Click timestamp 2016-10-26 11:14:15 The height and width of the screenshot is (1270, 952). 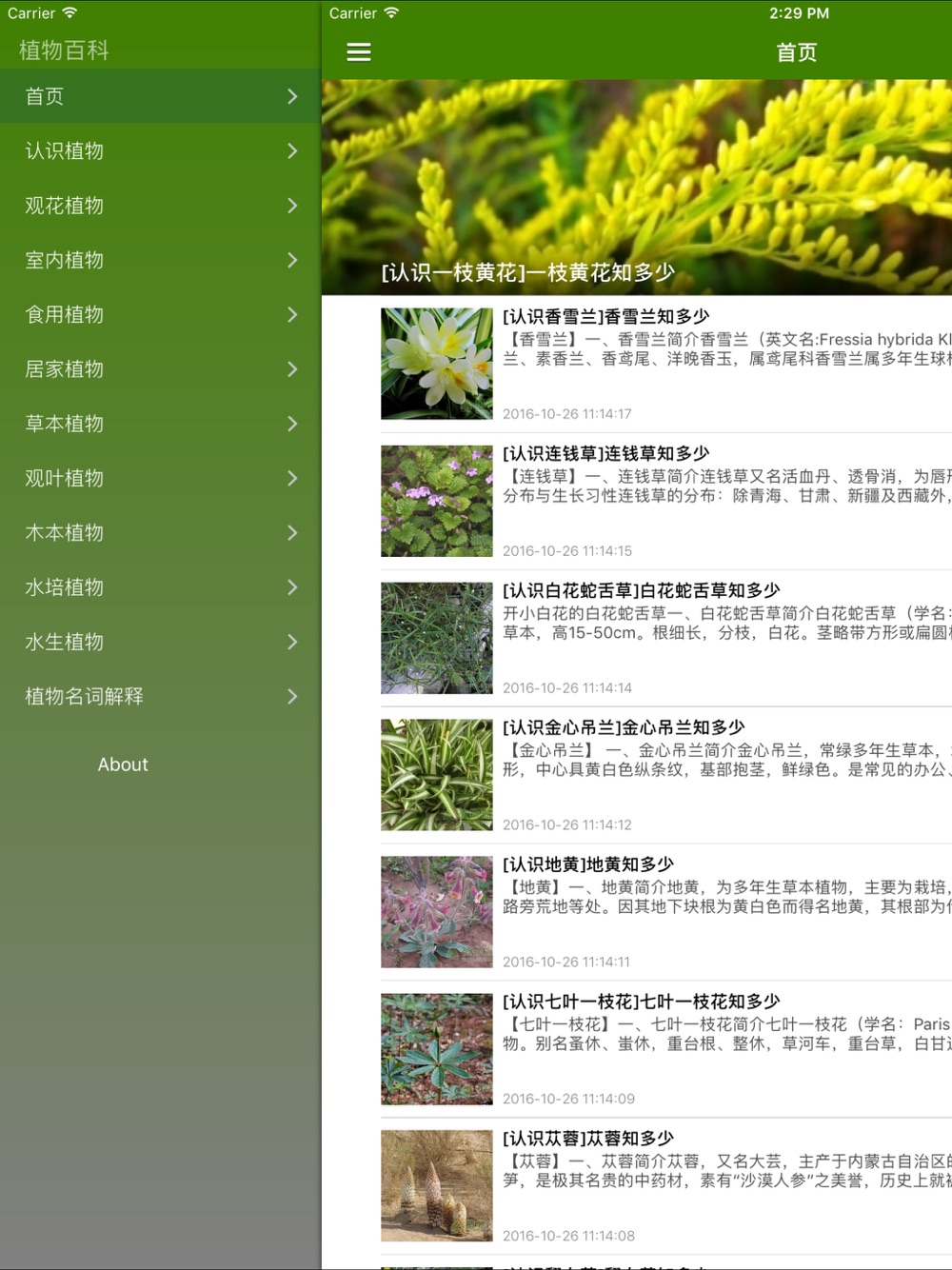tap(567, 551)
